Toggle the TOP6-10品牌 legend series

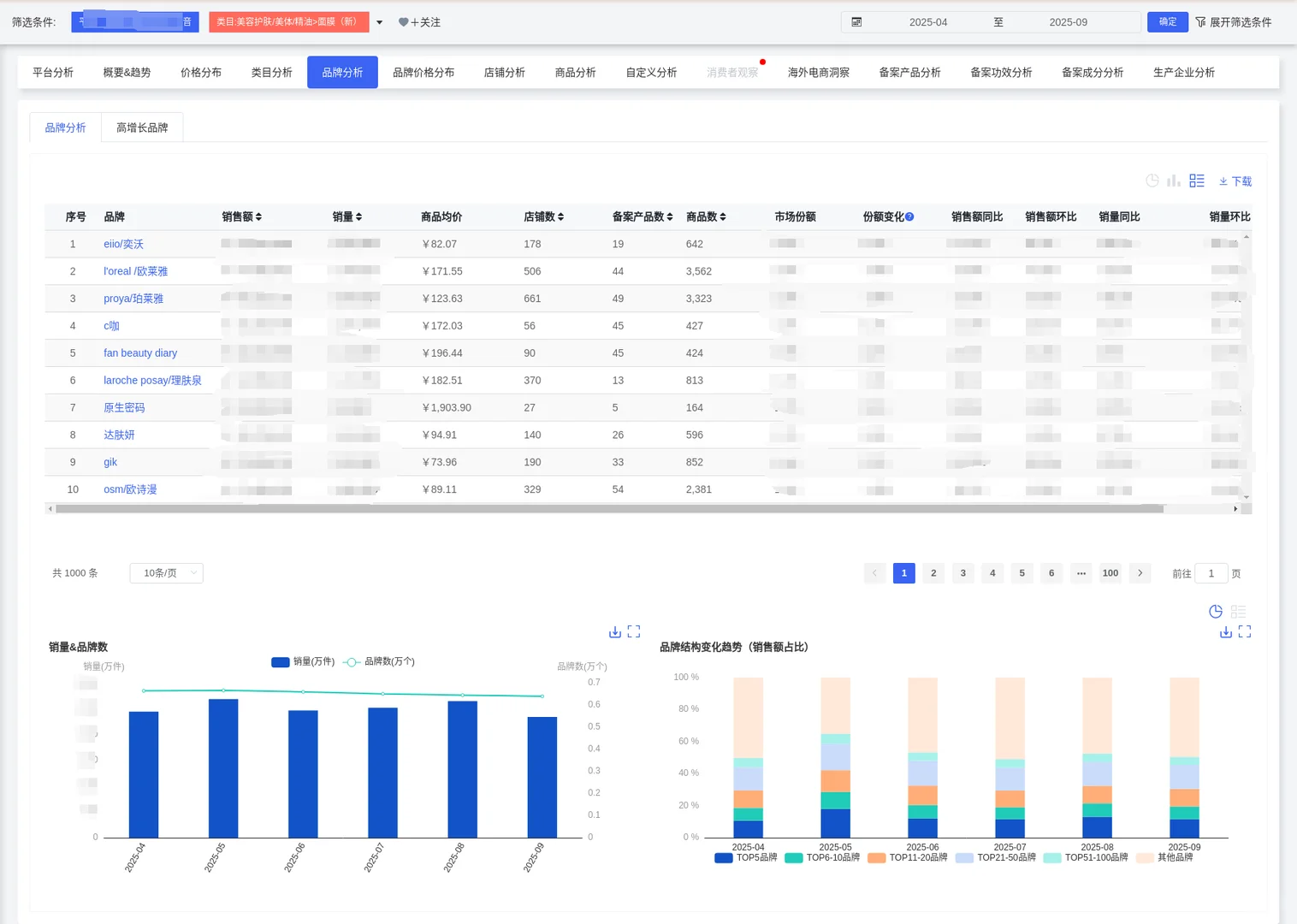[x=822, y=857]
